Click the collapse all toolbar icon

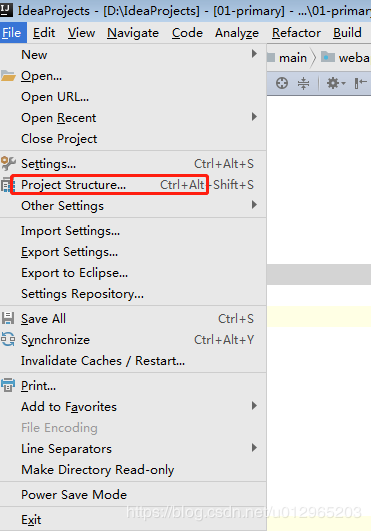coord(303,83)
